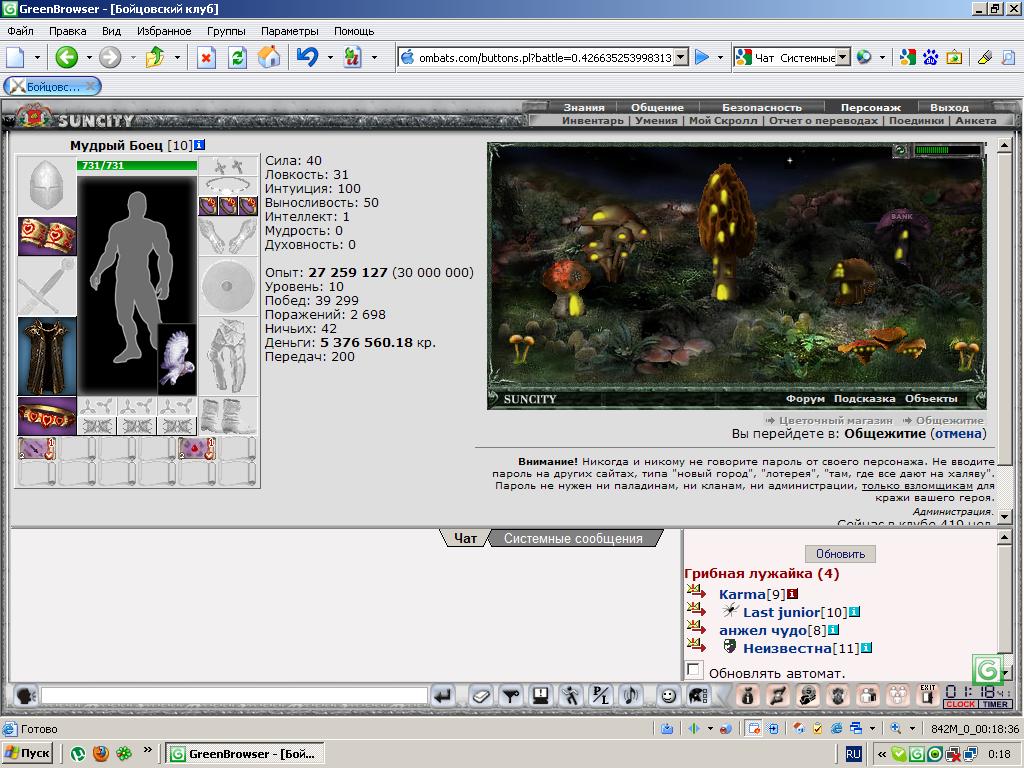This screenshot has width=1024, height=768.
Task: Click the speaking head icon left of chat input
Action: 25,696
